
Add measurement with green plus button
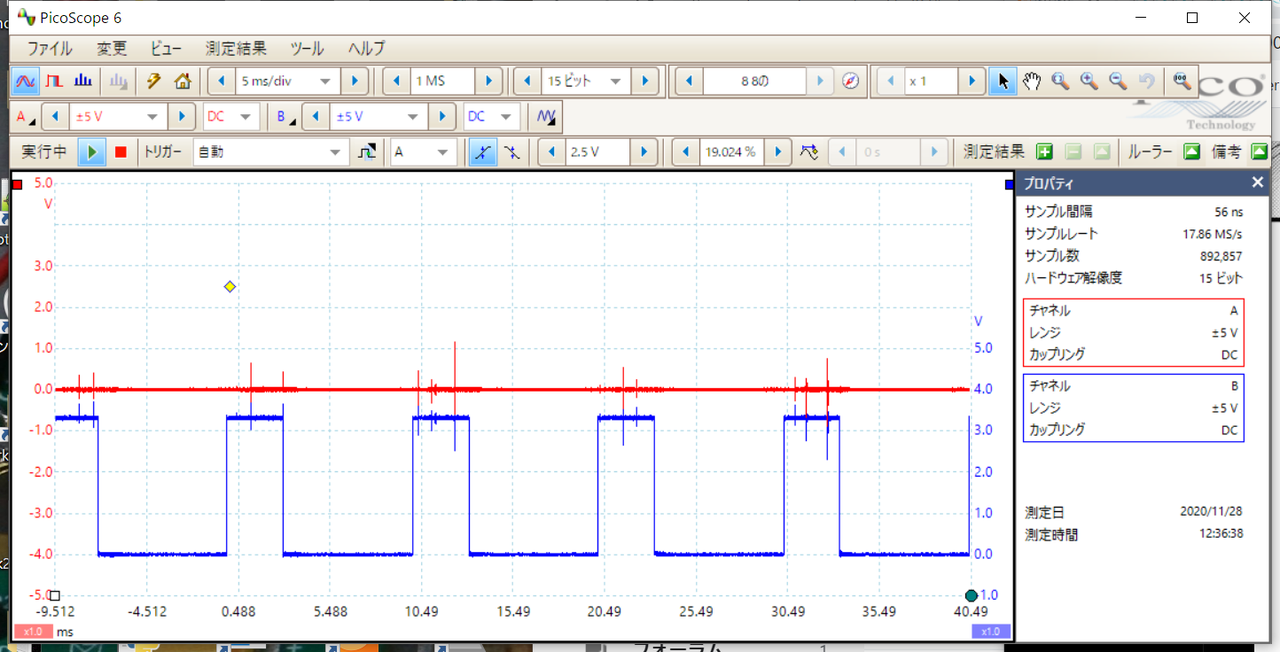coord(1044,152)
